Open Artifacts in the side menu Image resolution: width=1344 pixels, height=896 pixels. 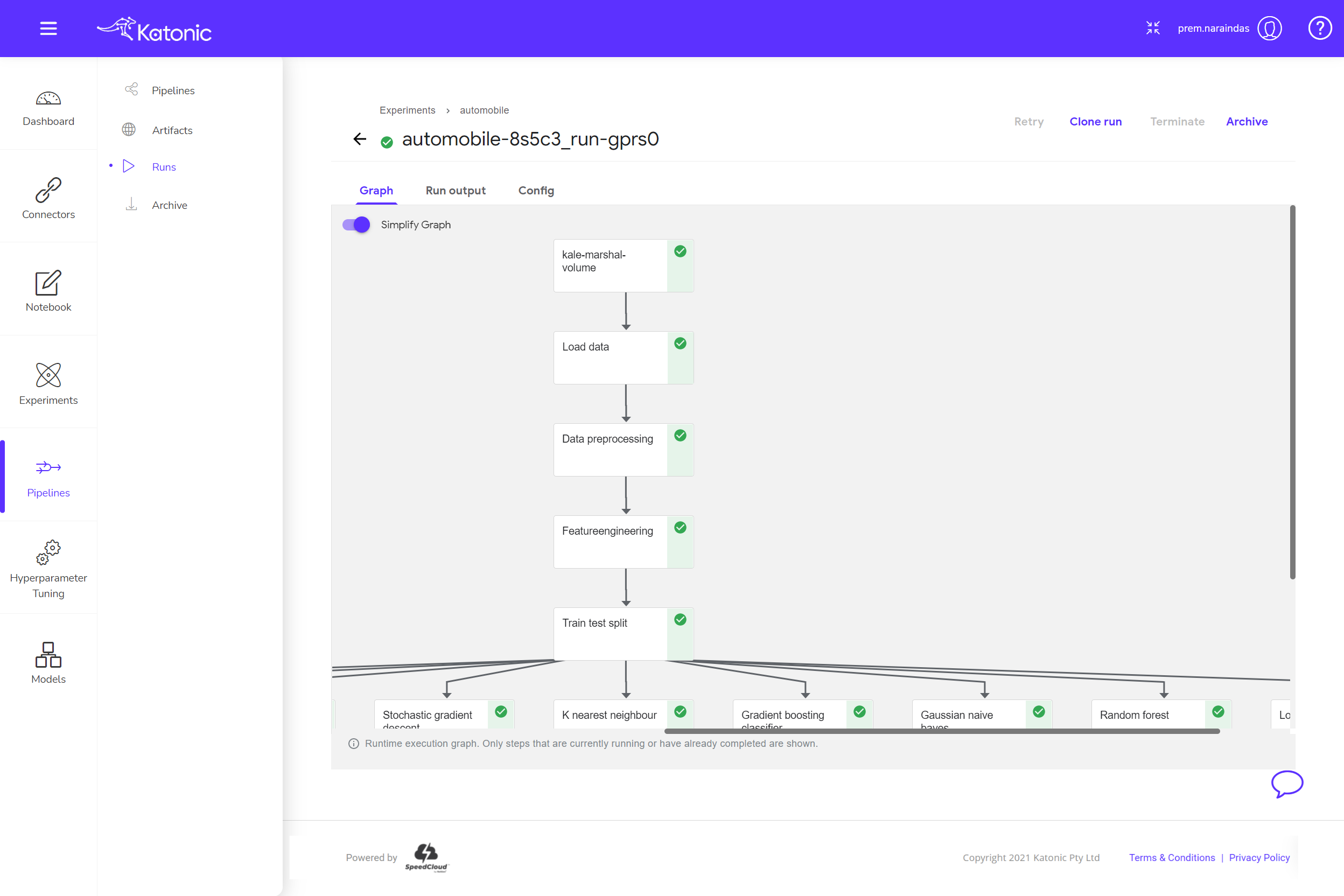(x=172, y=130)
